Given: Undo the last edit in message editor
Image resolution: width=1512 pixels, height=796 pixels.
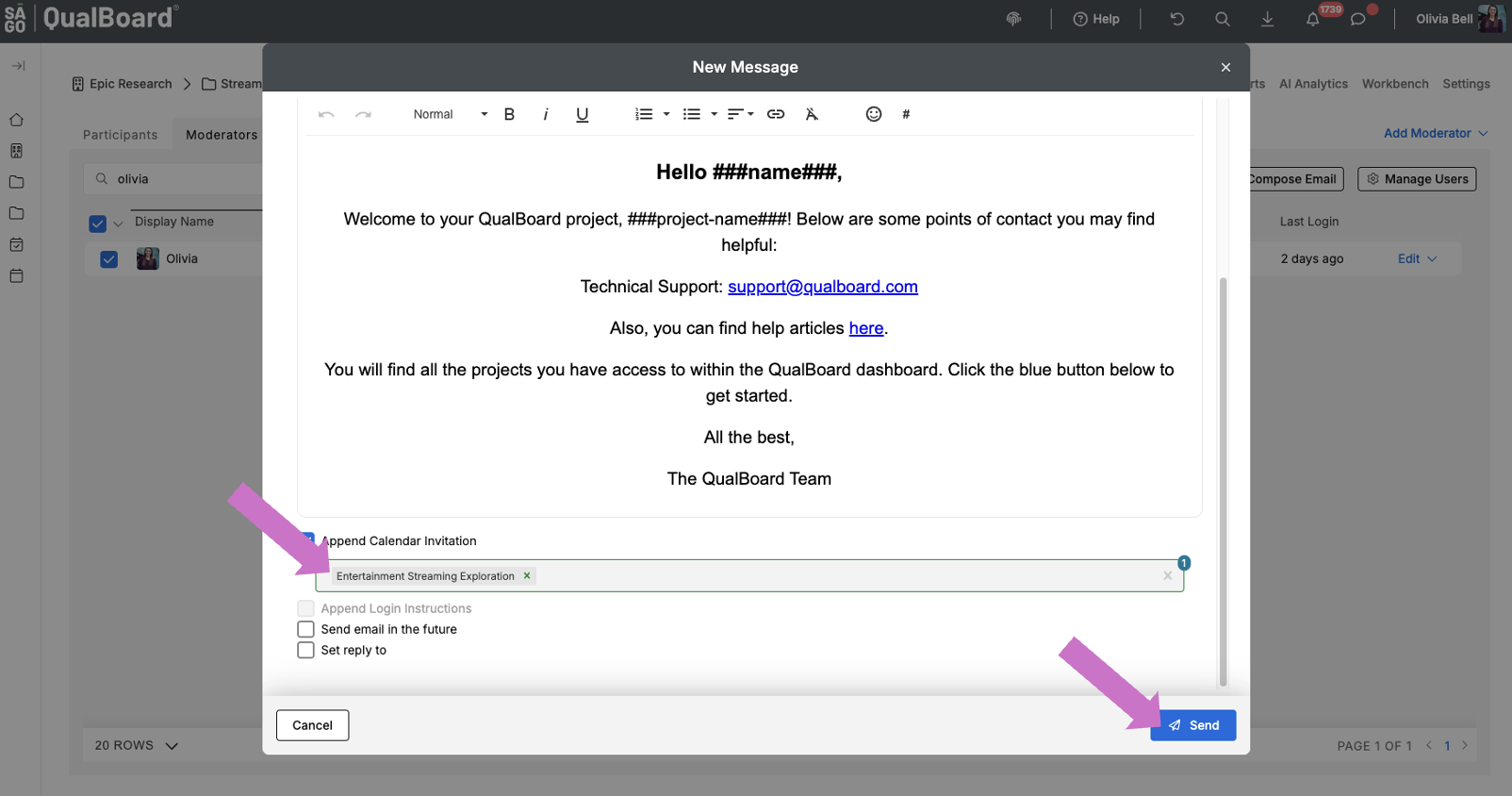Looking at the screenshot, I should tap(326, 114).
